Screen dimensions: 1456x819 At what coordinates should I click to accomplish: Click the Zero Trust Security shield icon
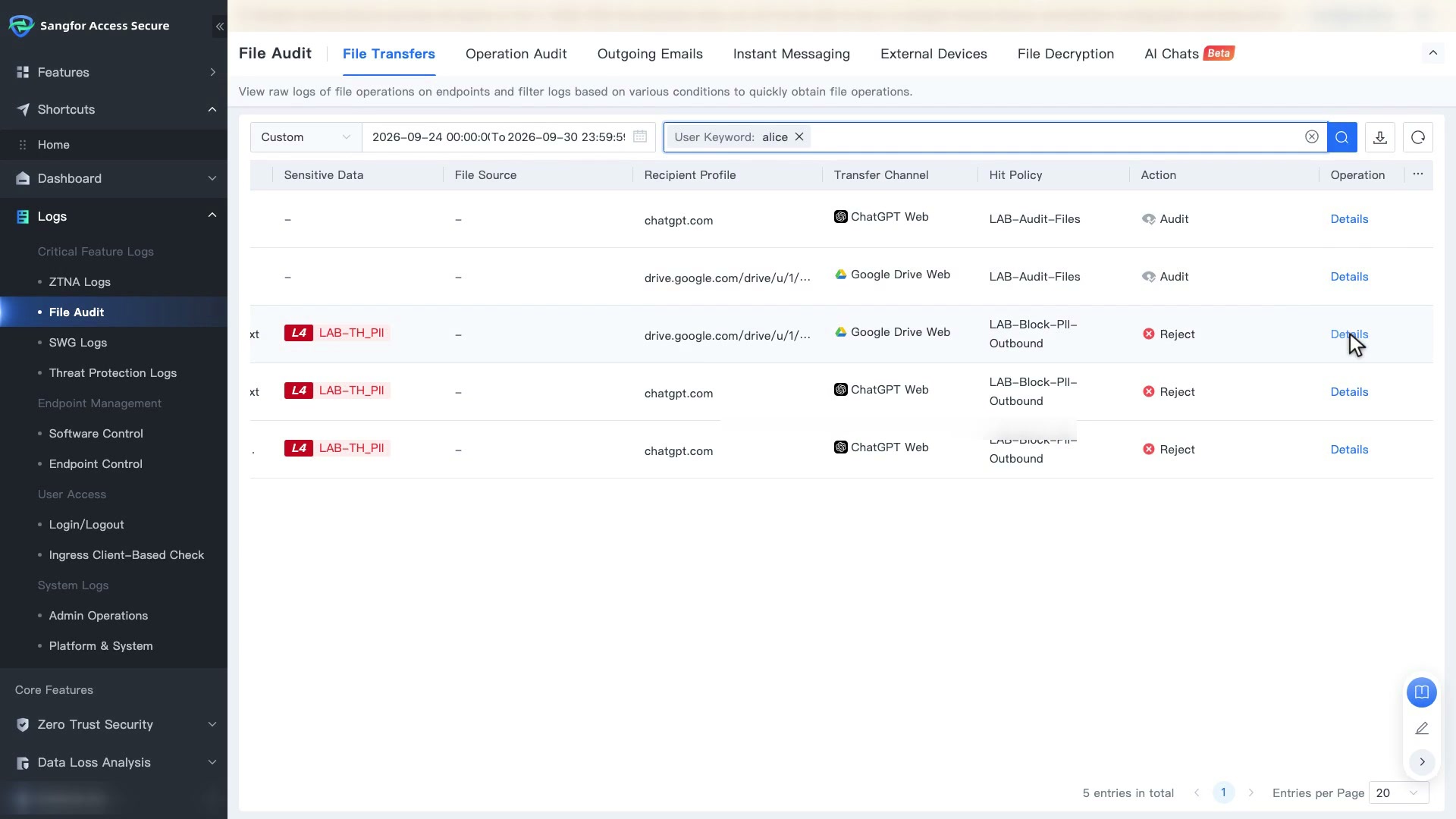(x=23, y=725)
